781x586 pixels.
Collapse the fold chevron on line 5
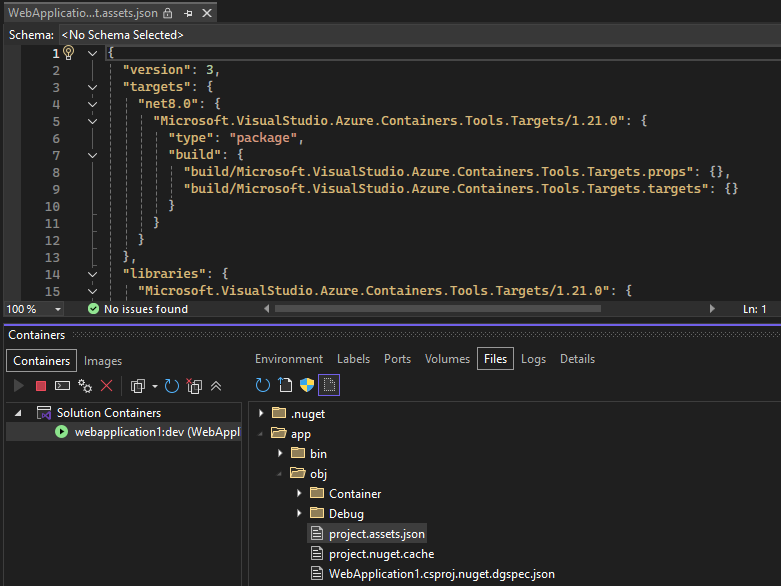pos(93,121)
